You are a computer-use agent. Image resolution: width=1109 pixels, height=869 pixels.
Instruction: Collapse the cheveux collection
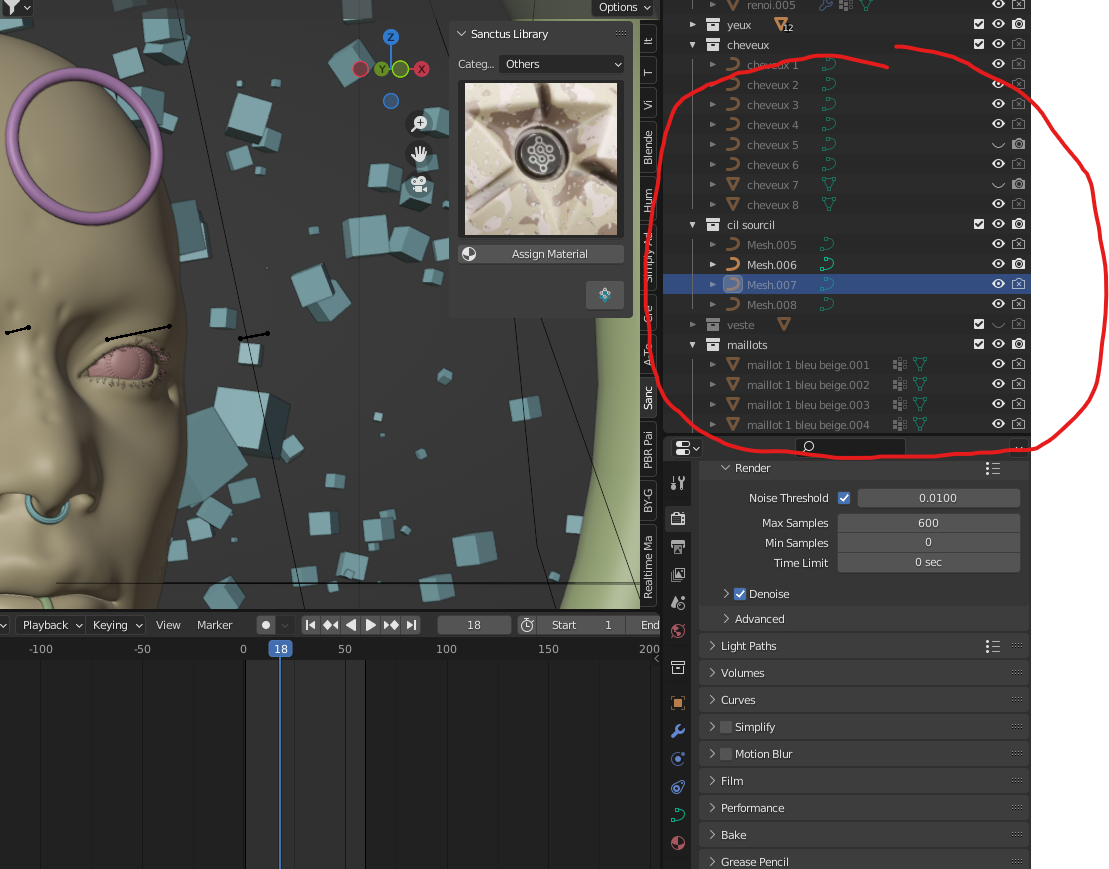click(692, 45)
